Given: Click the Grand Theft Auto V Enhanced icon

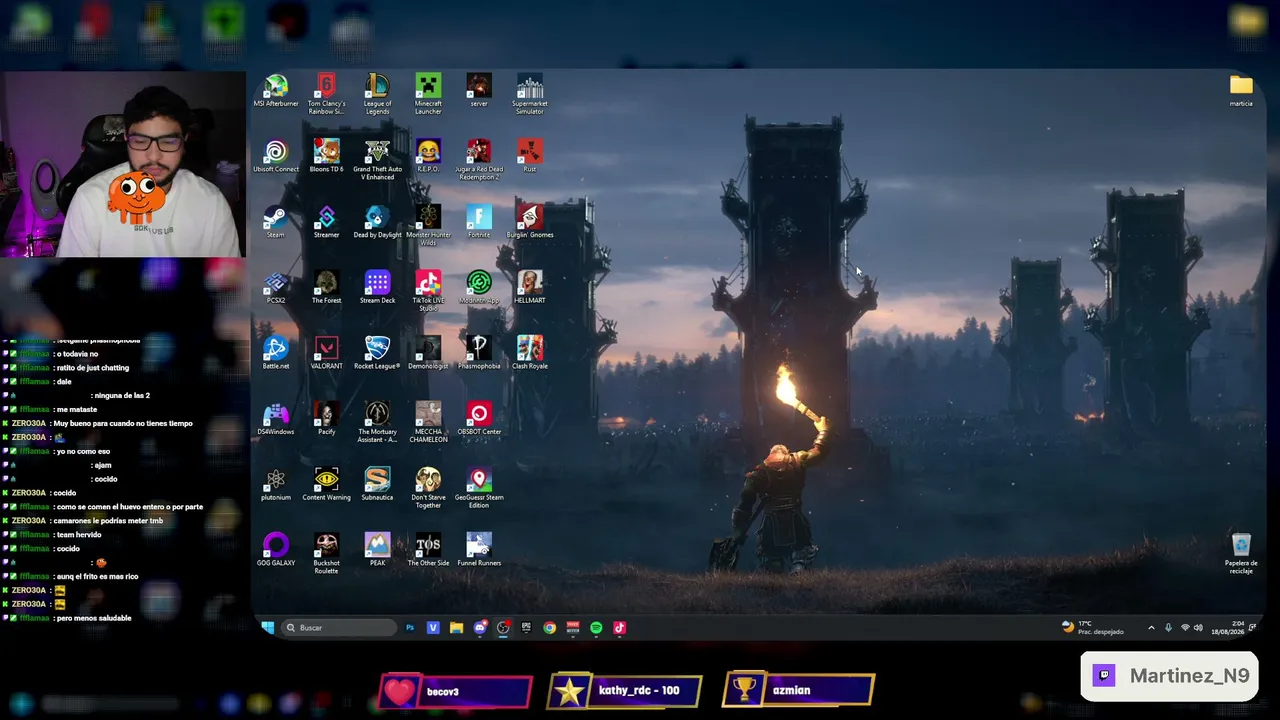Looking at the screenshot, I should pyautogui.click(x=377, y=160).
